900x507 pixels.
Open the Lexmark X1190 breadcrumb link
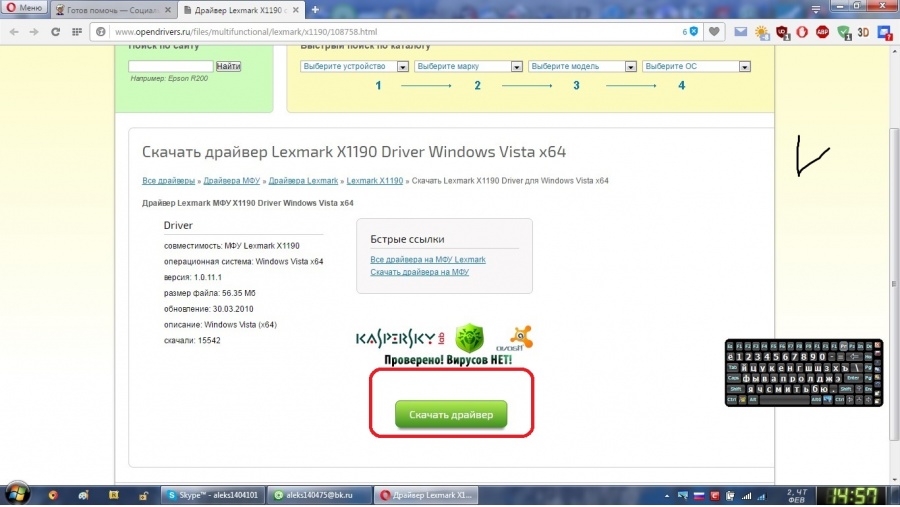(375, 181)
